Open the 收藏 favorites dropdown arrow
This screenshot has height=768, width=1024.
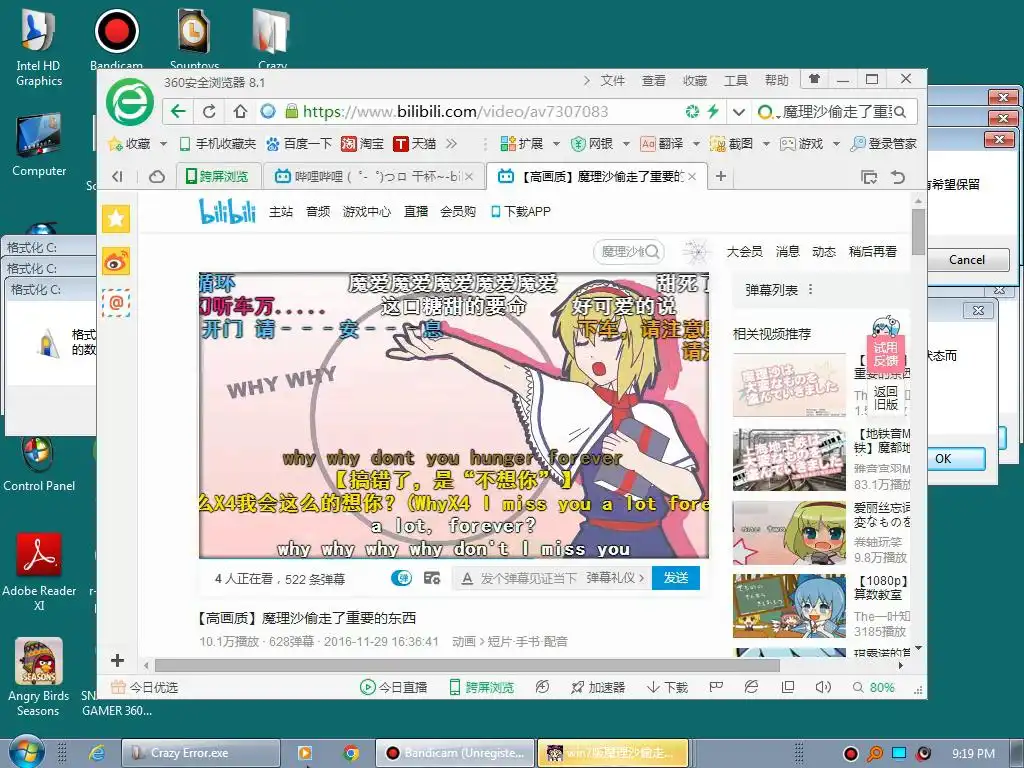pos(163,144)
